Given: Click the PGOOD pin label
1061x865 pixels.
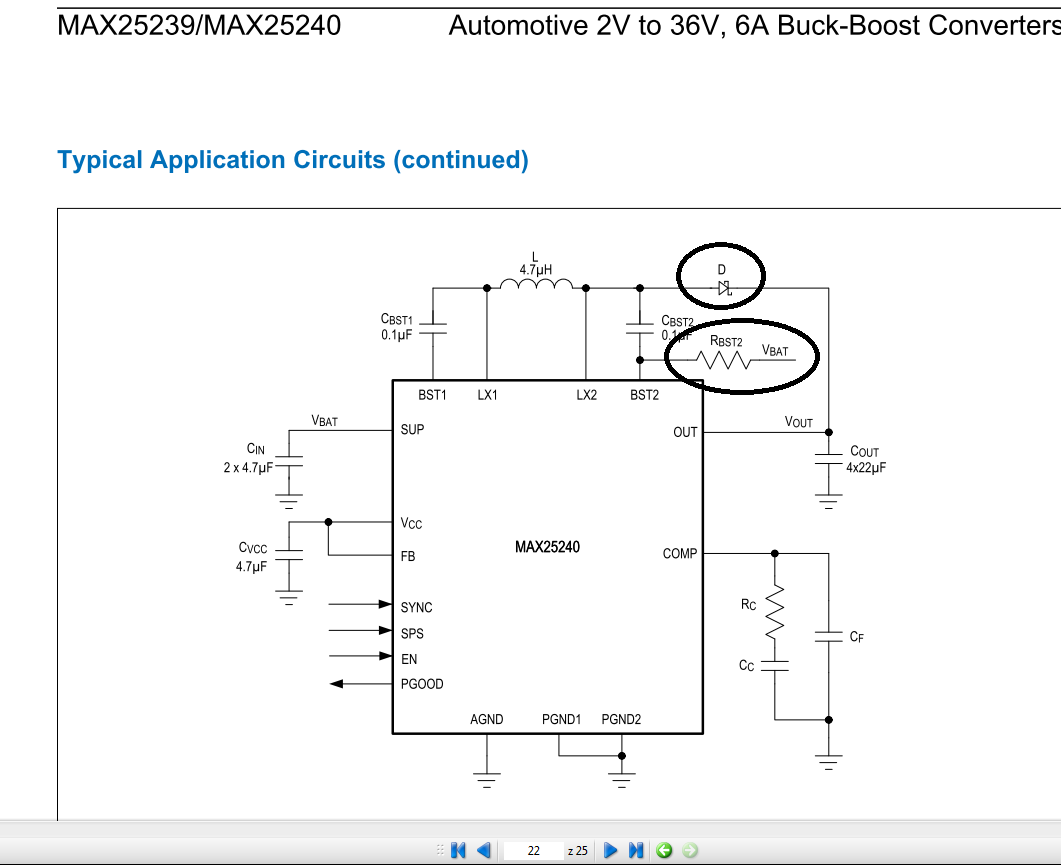Looking at the screenshot, I should point(421,684).
